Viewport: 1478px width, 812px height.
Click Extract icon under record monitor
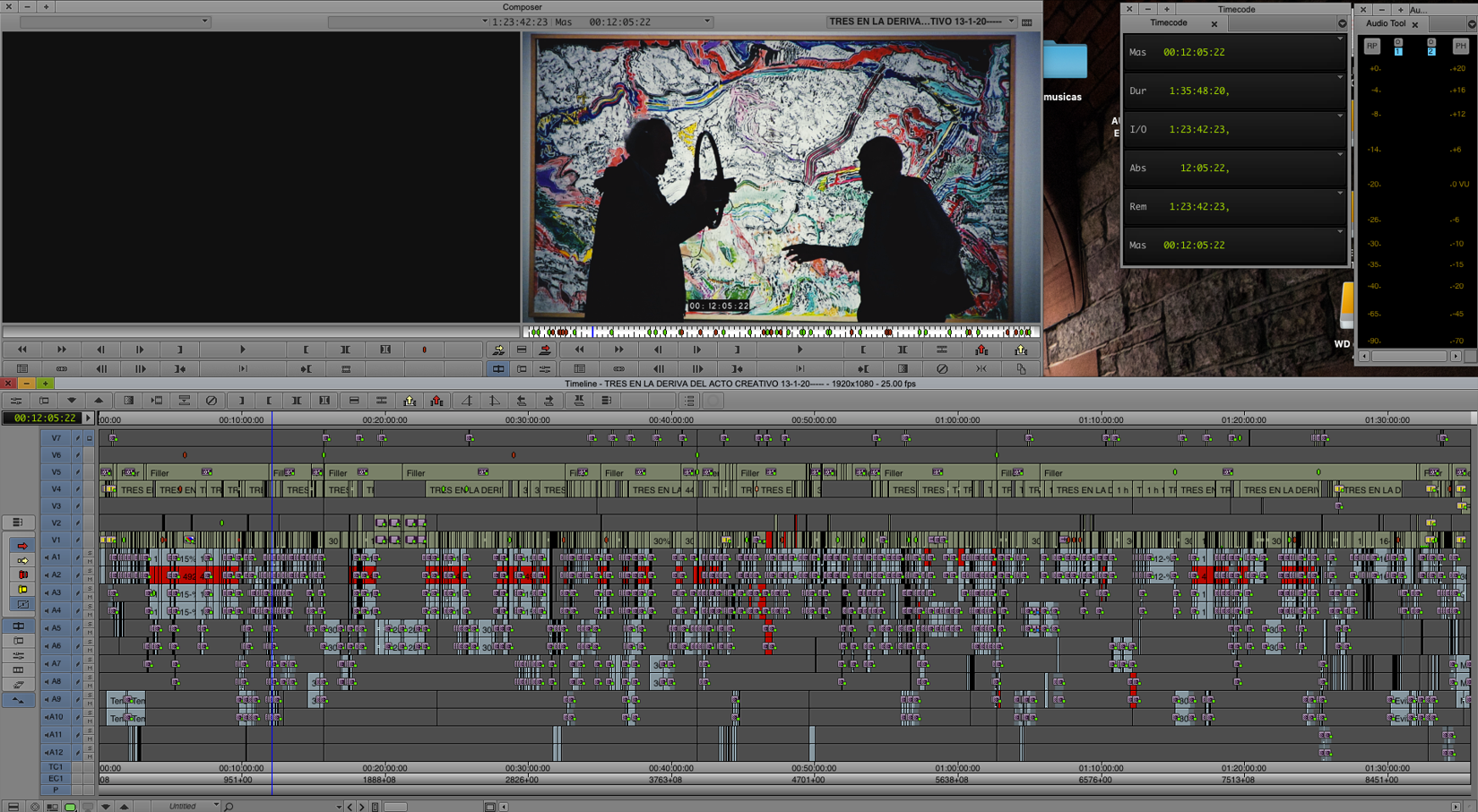(1021, 350)
